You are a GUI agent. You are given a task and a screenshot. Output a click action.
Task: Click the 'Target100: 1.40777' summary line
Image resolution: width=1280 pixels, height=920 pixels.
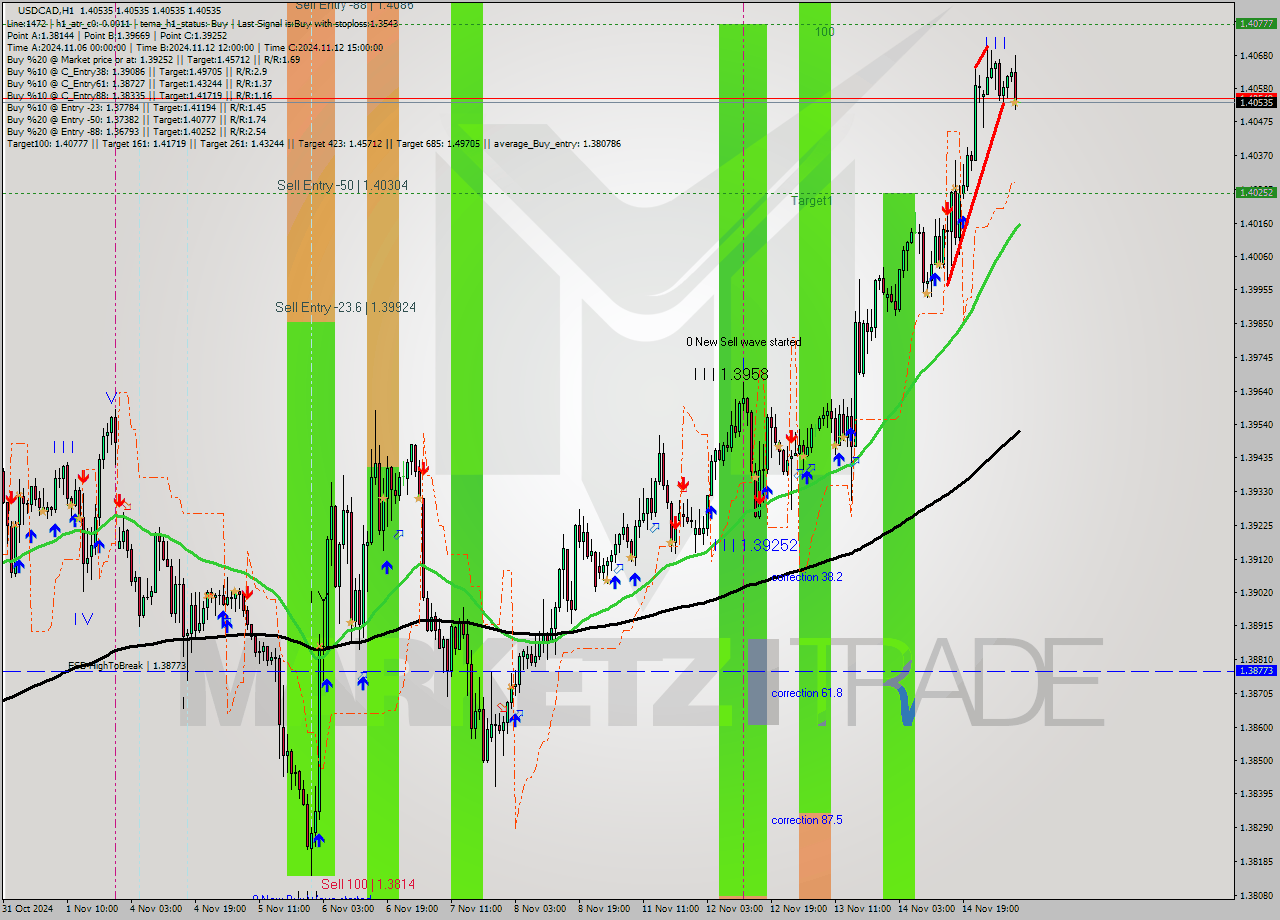click(x=313, y=143)
